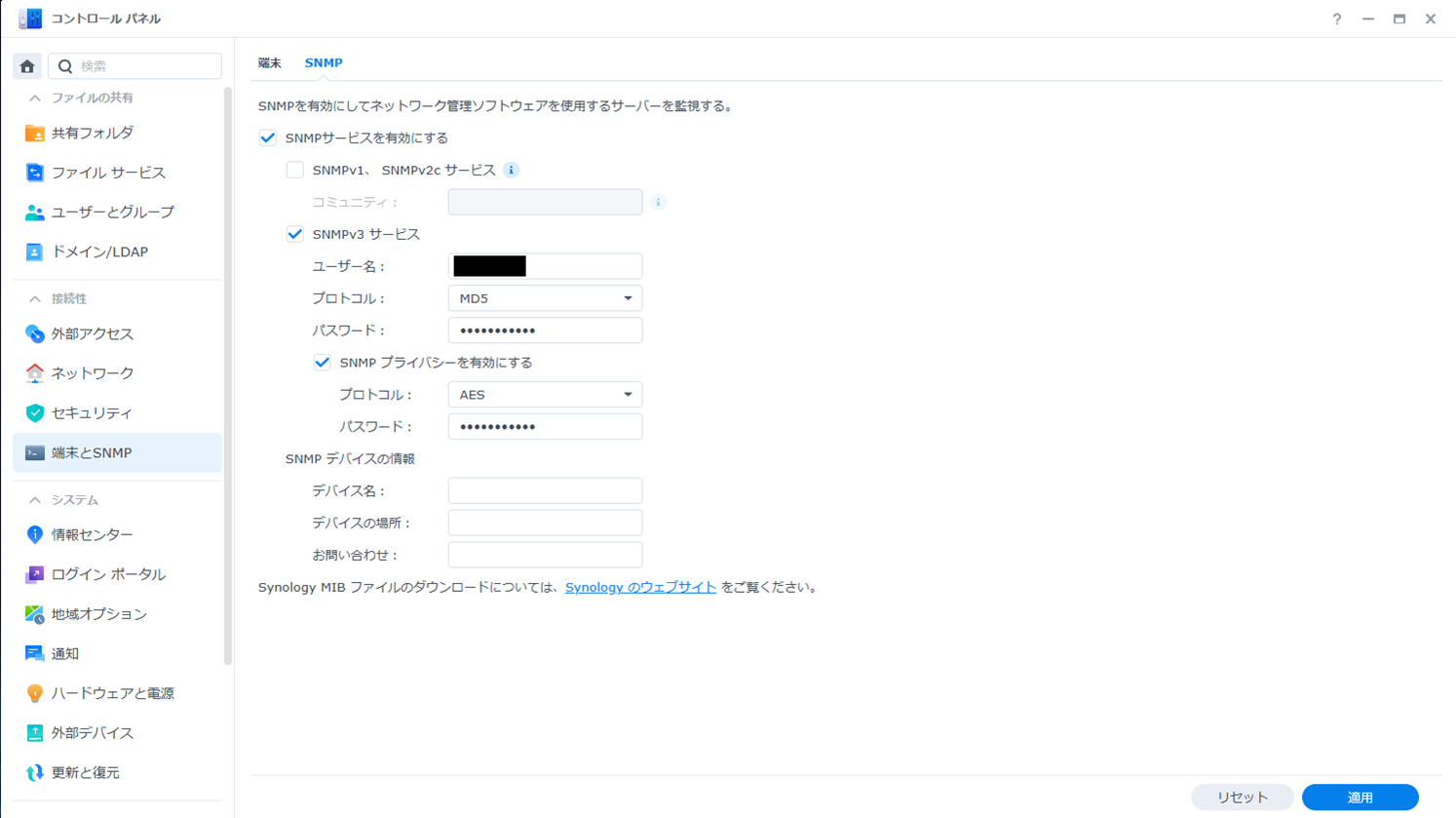1456x818 pixels.
Task: Open Security (セキュリティ) shield icon
Action: (34, 413)
